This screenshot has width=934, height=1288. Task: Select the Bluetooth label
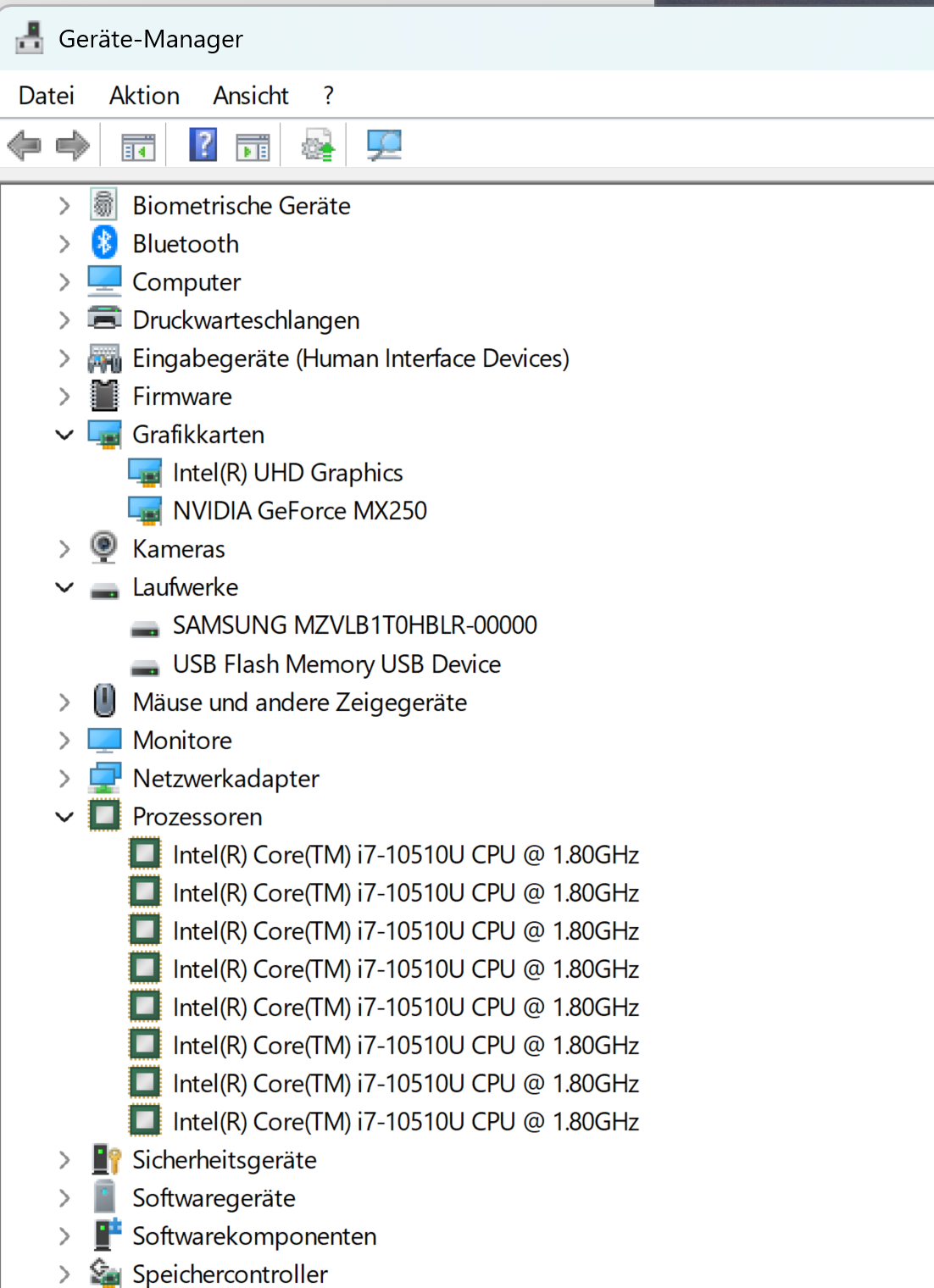(186, 244)
